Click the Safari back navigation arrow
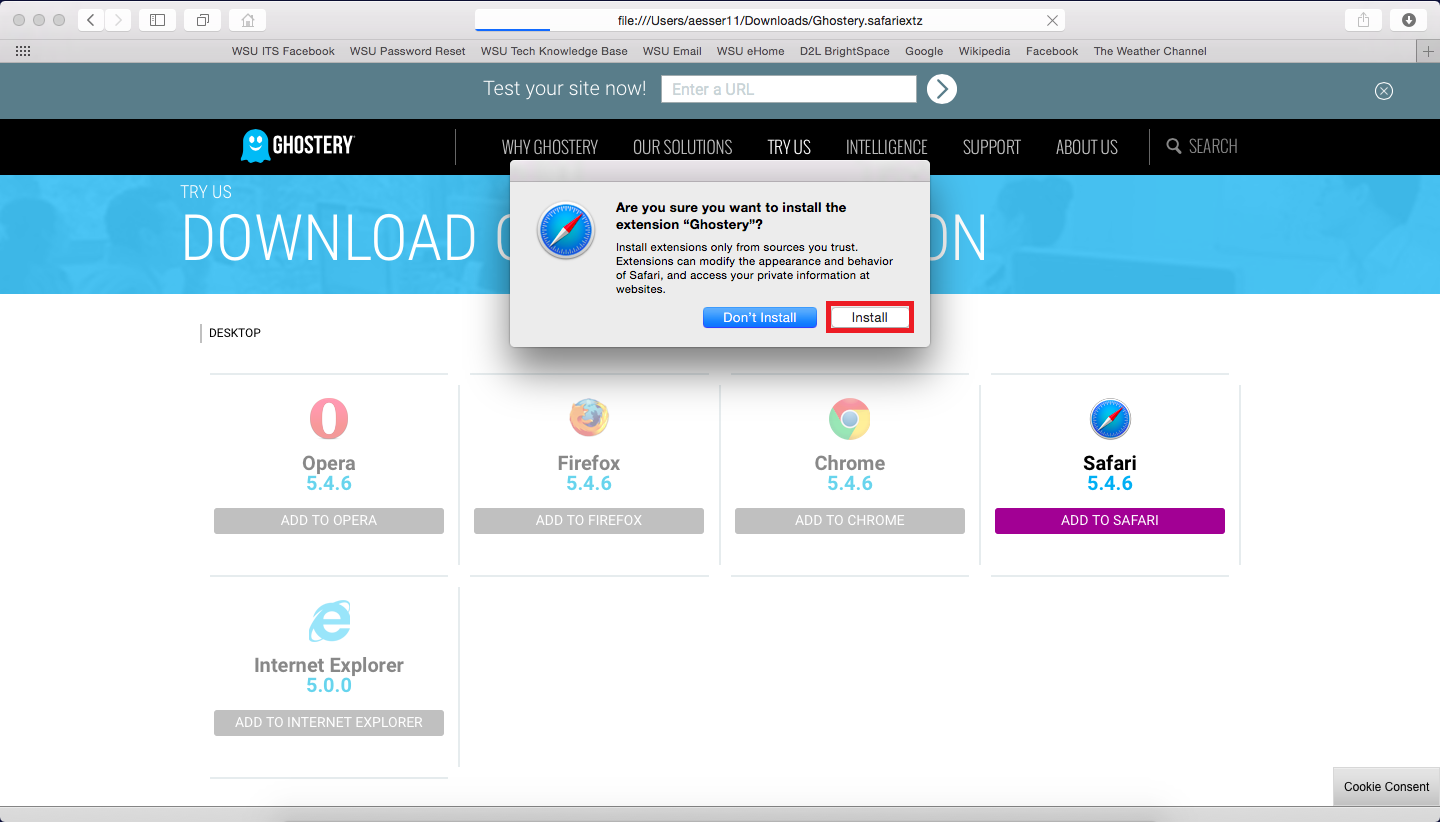The image size is (1440, 822). 91,20
